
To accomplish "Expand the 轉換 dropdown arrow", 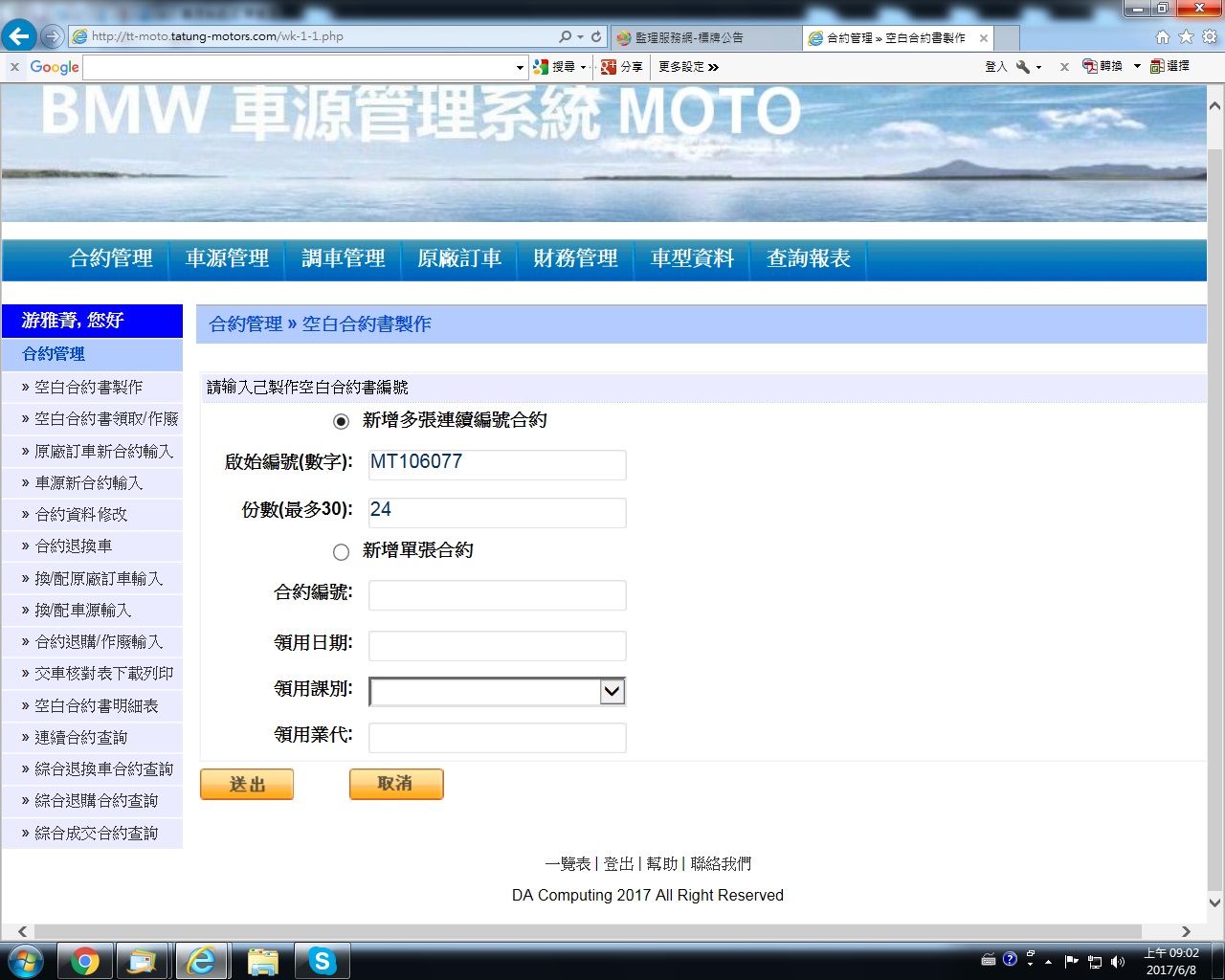I will point(1137,66).
